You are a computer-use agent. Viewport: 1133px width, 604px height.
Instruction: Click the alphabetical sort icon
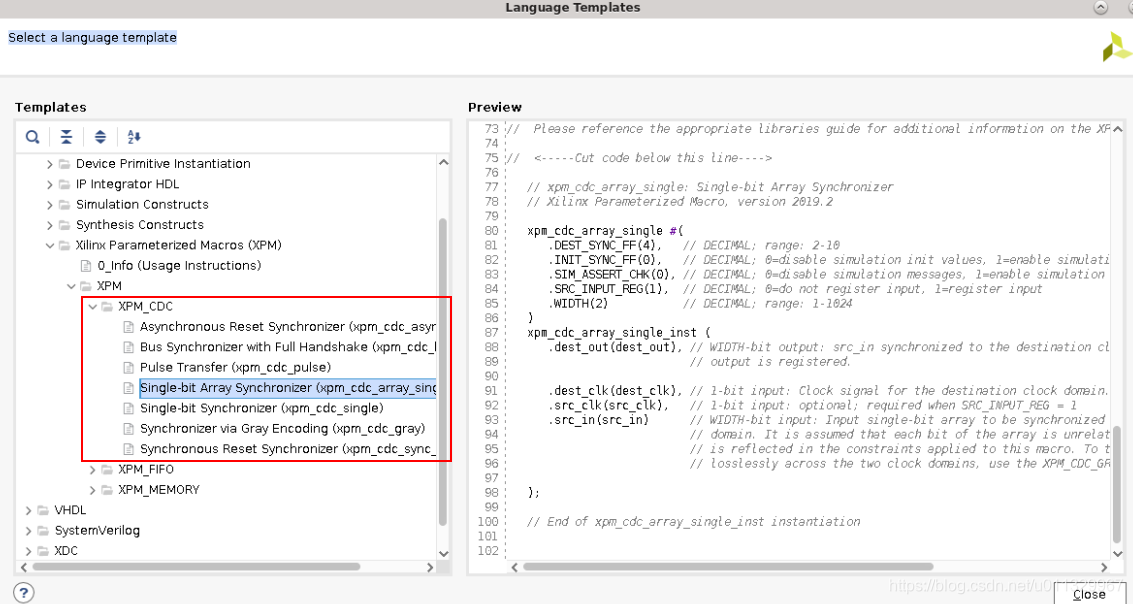coord(133,136)
